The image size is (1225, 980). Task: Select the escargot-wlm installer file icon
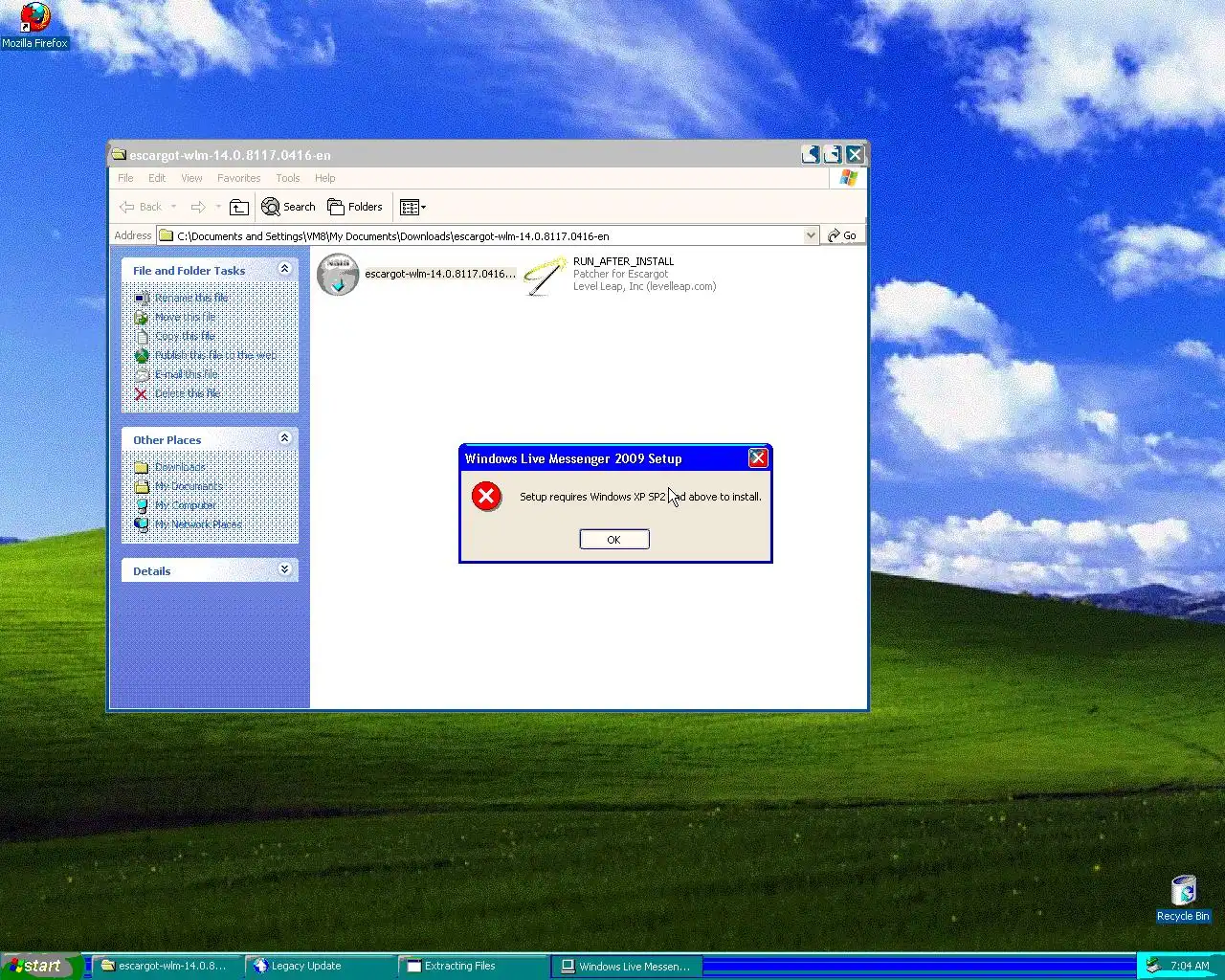[x=338, y=275]
